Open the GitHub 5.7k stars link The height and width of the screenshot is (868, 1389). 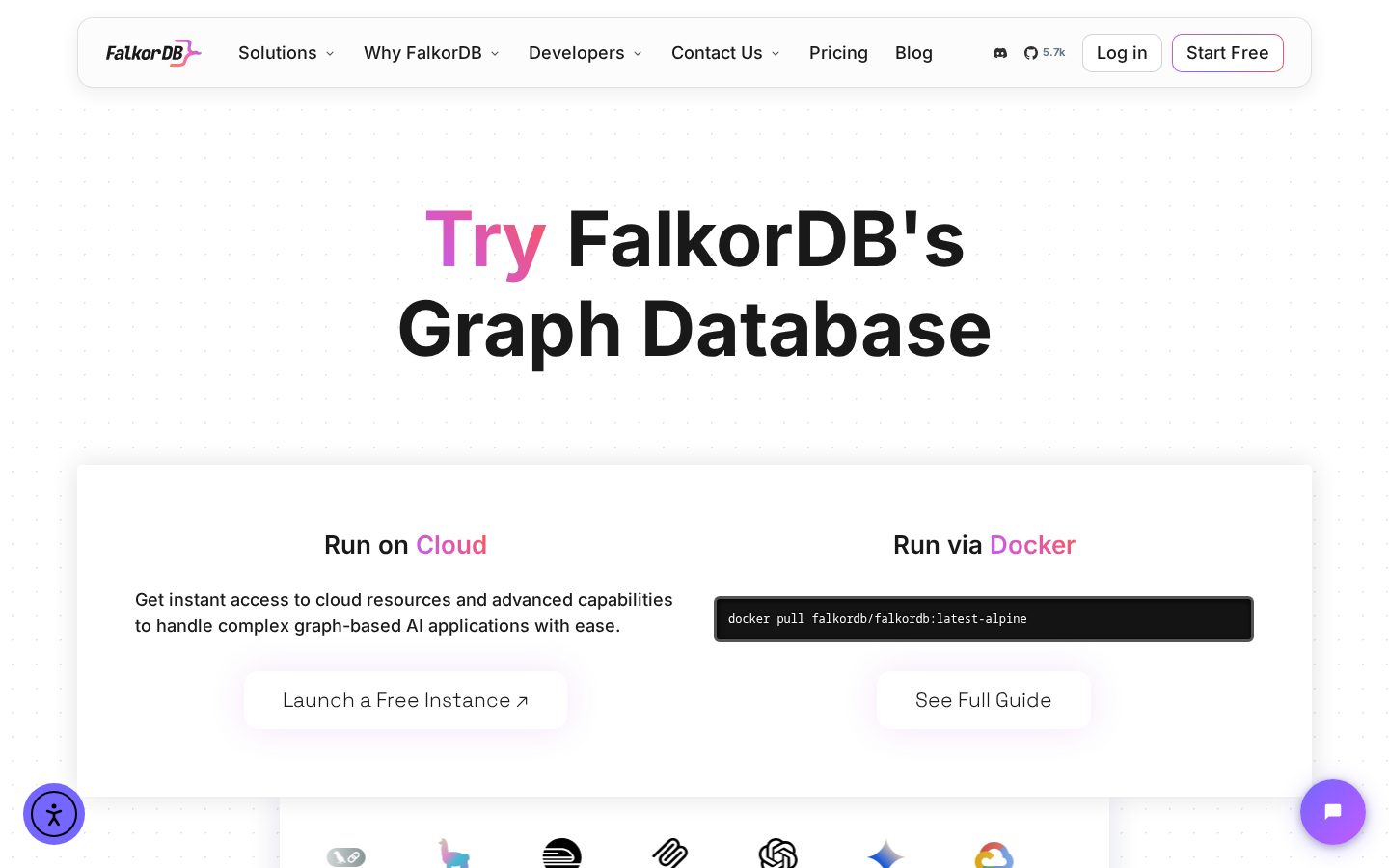[x=1045, y=53]
